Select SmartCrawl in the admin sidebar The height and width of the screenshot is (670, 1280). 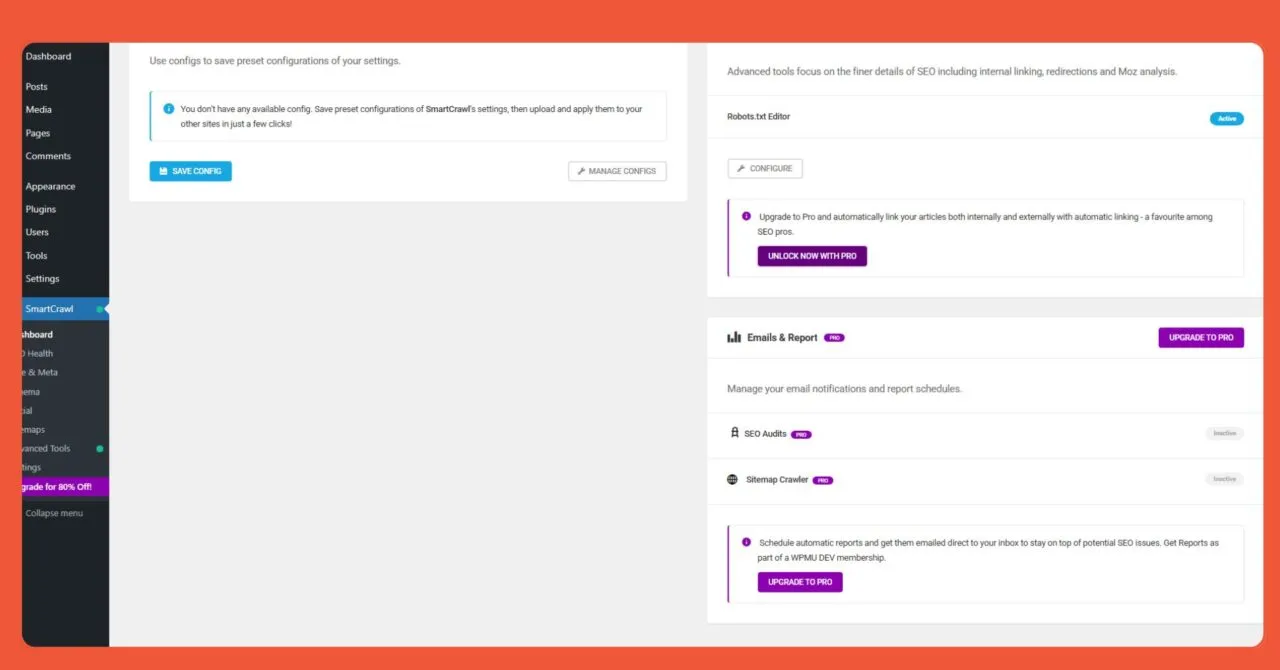48,308
